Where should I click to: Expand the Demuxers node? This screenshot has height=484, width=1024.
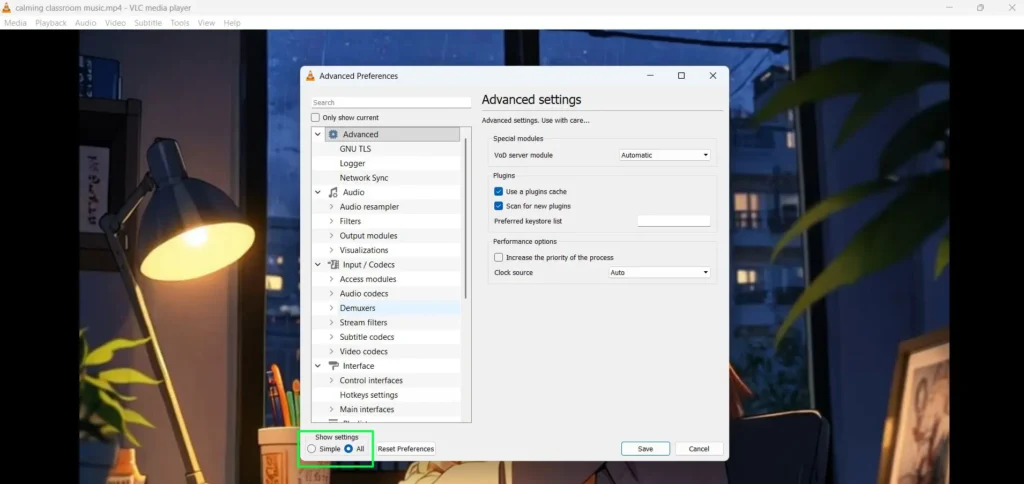pyautogui.click(x=331, y=308)
